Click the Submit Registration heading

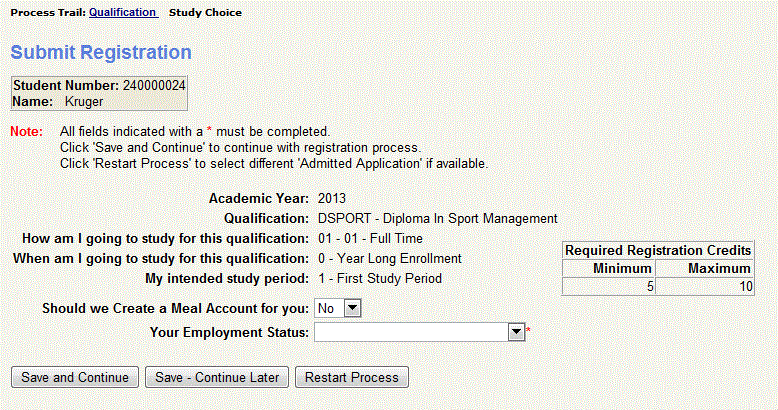[x=101, y=52]
